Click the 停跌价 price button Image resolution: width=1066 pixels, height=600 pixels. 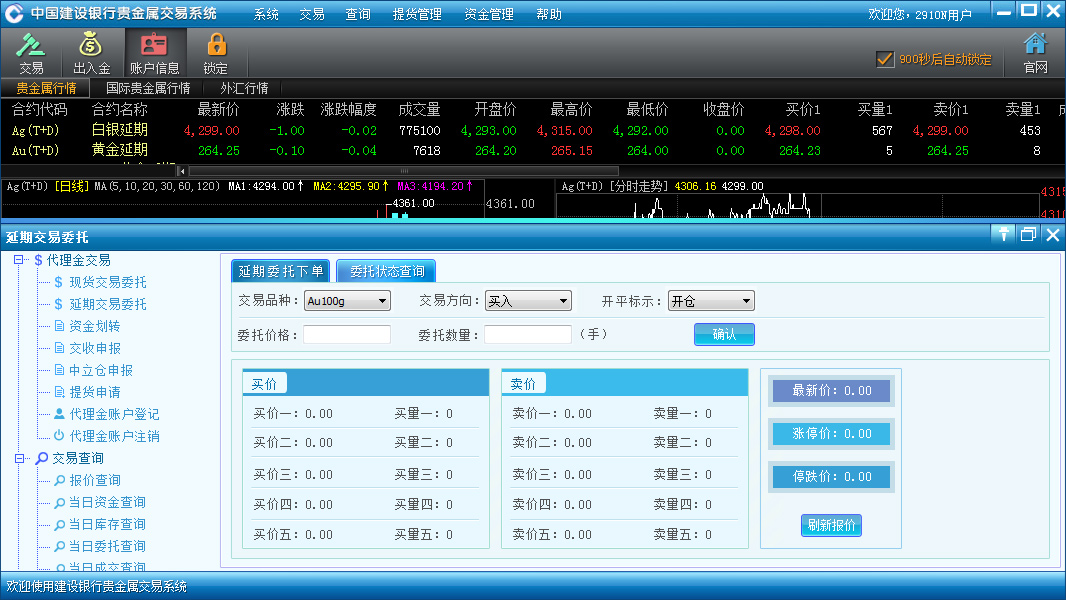831,476
